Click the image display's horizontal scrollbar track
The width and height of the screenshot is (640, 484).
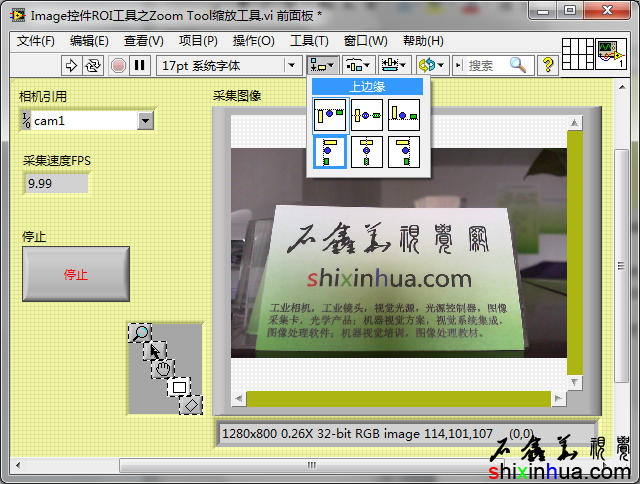[x=398, y=399]
